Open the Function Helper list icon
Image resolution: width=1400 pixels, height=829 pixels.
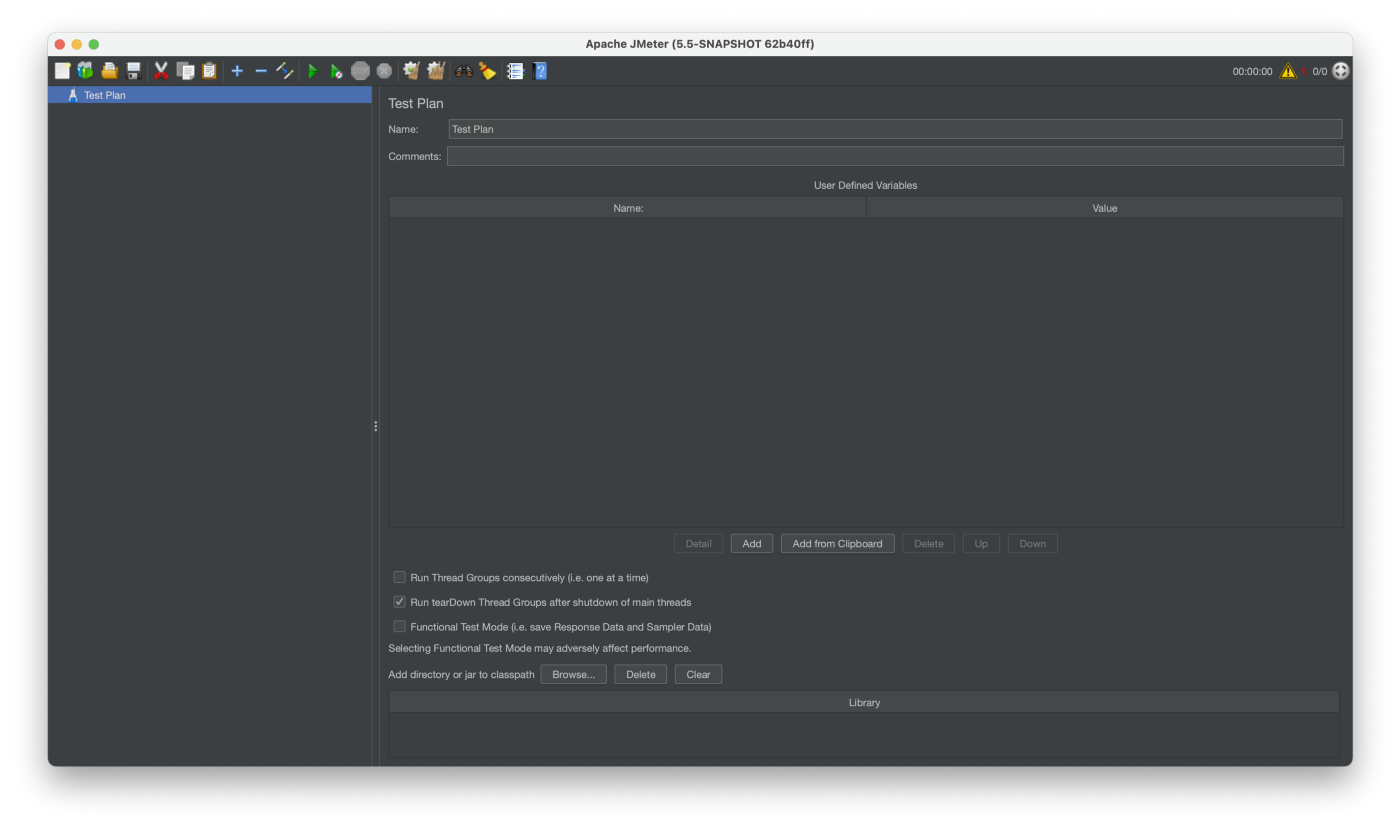pyautogui.click(x=515, y=71)
